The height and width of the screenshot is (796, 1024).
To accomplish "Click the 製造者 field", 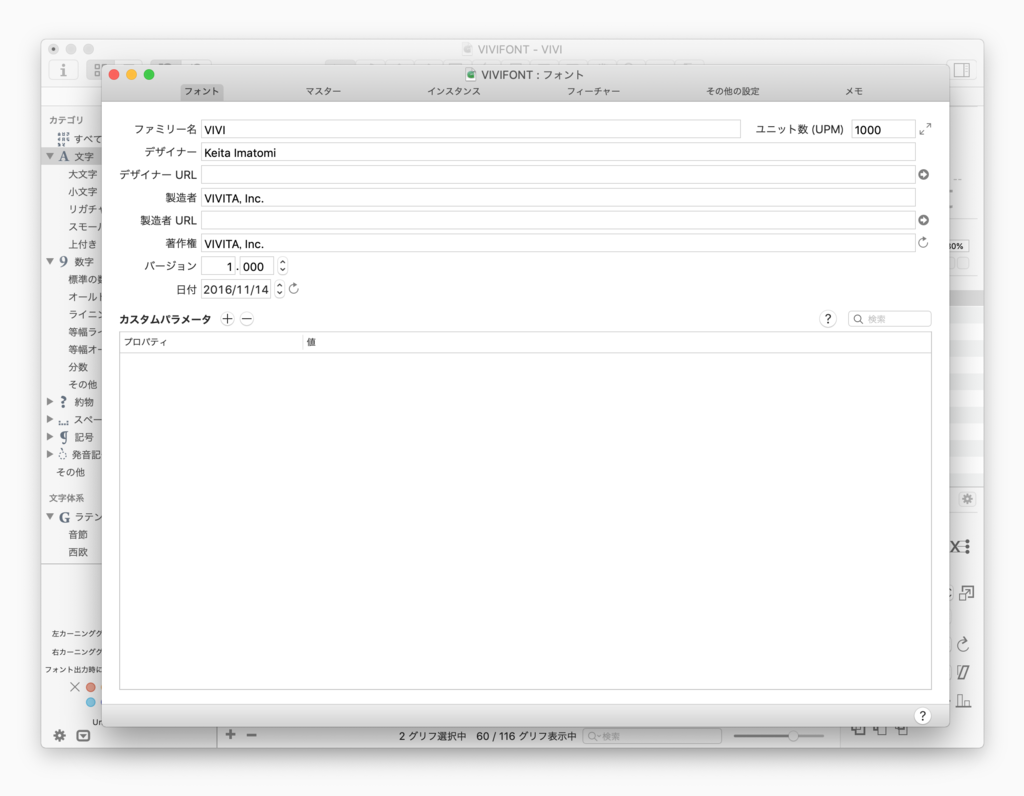I will pyautogui.click(x=558, y=198).
